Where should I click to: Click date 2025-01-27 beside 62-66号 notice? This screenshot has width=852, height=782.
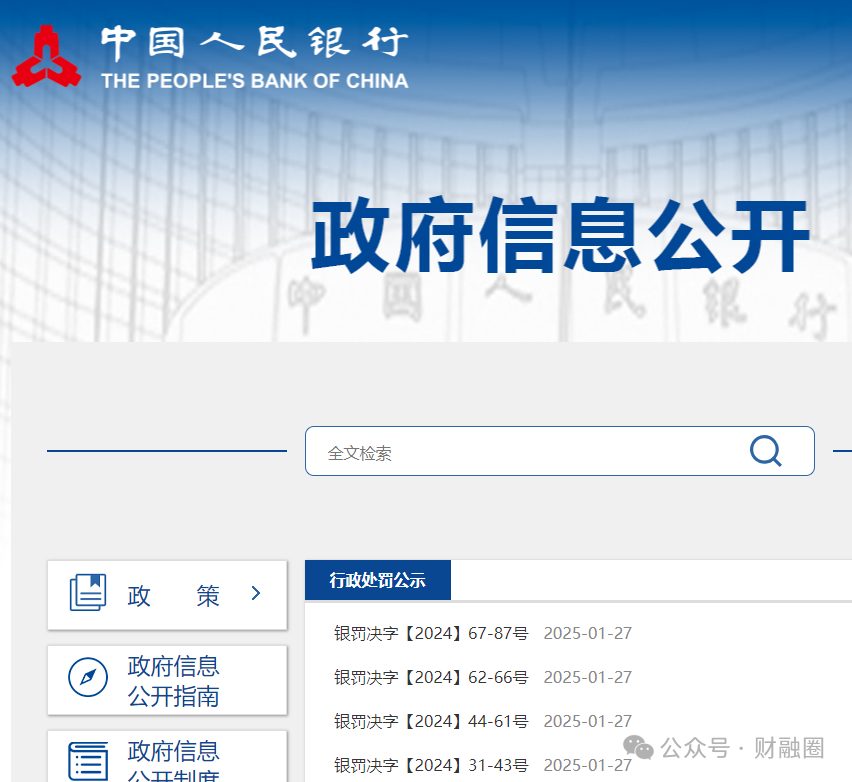tap(588, 677)
